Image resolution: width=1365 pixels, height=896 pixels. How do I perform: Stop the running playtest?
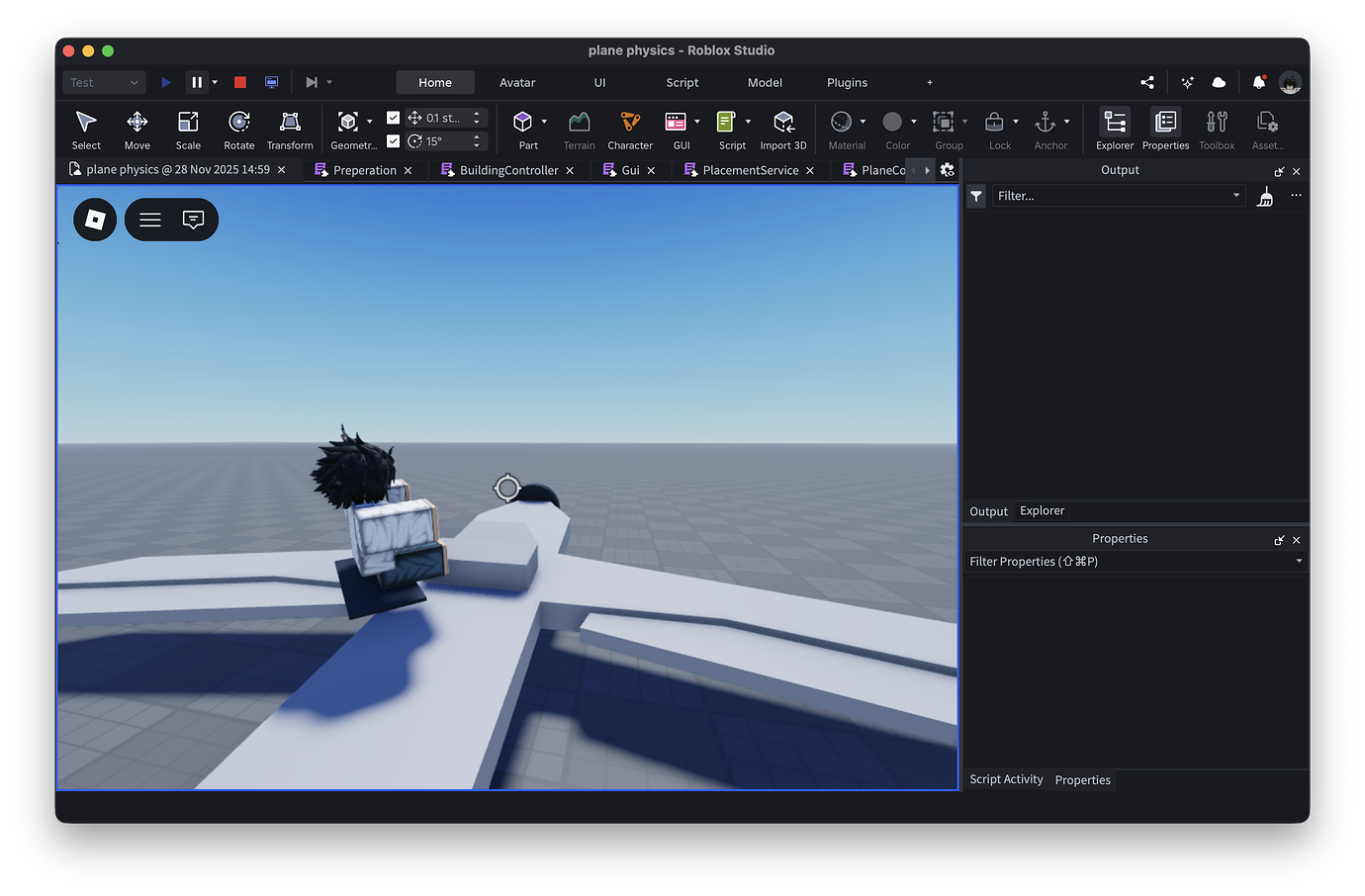[x=239, y=82]
